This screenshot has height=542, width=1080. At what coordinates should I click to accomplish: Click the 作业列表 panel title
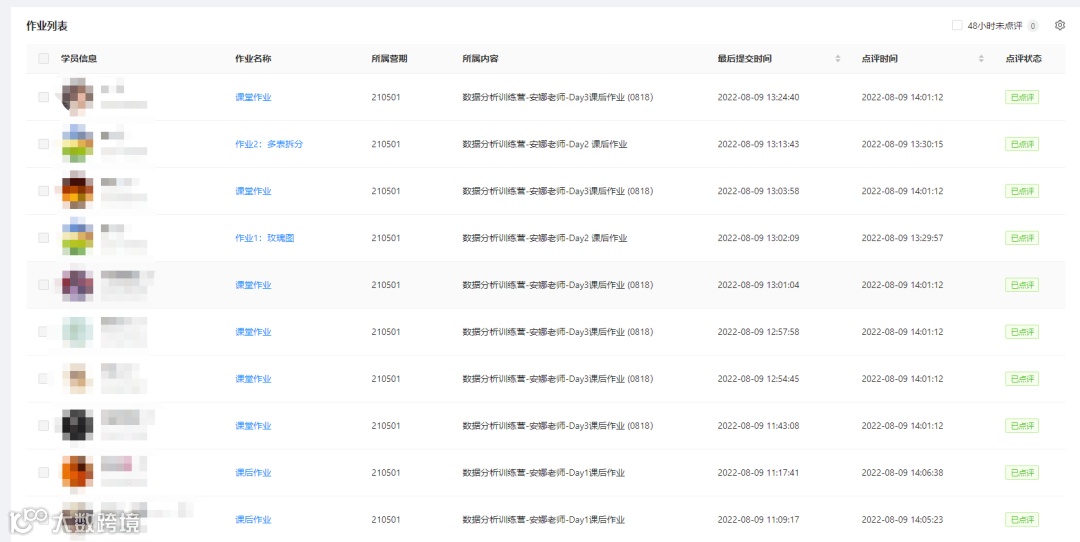47,25
